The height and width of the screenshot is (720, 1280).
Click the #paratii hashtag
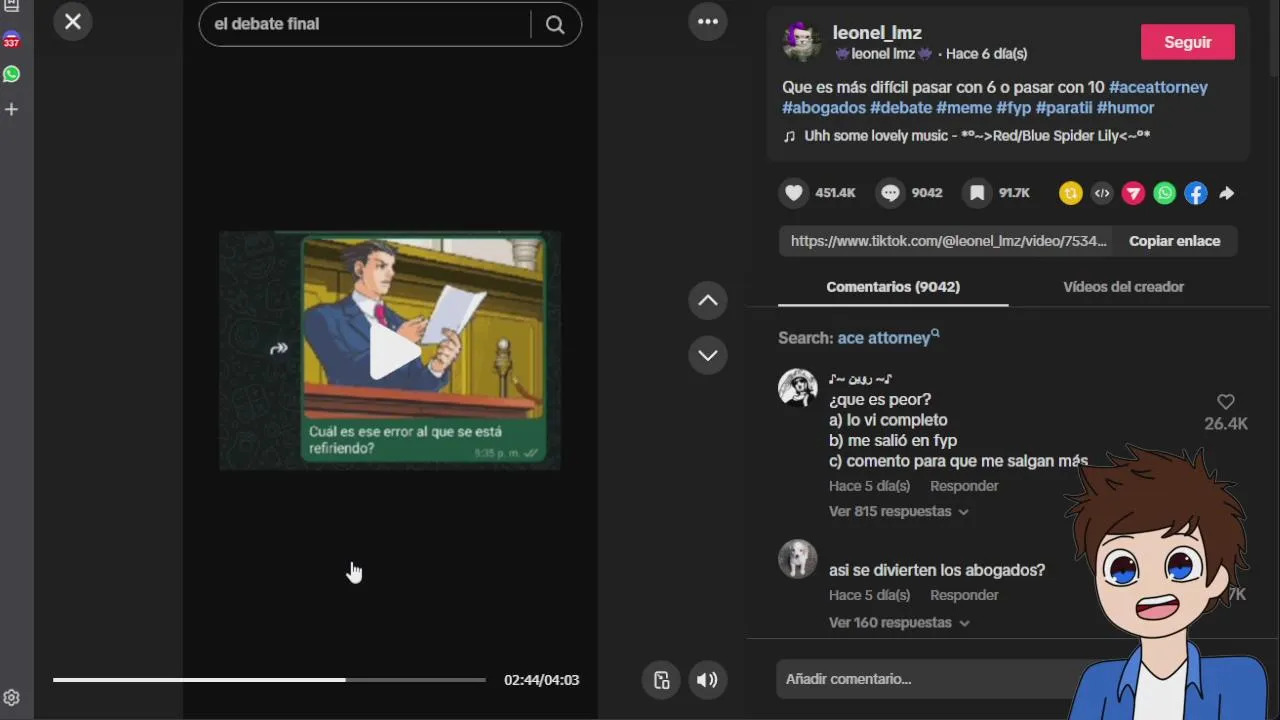1064,108
